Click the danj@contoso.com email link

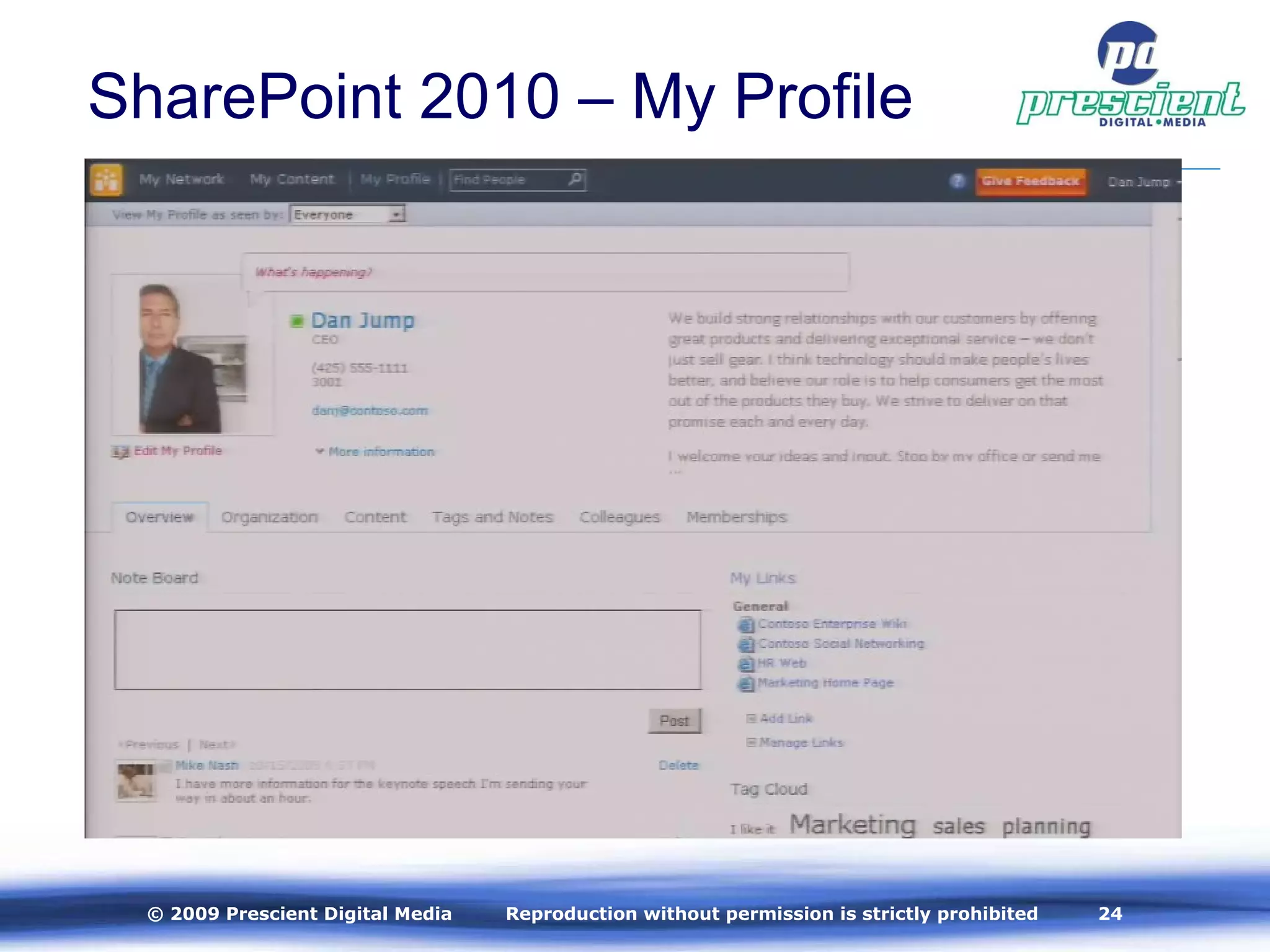pyautogui.click(x=370, y=411)
